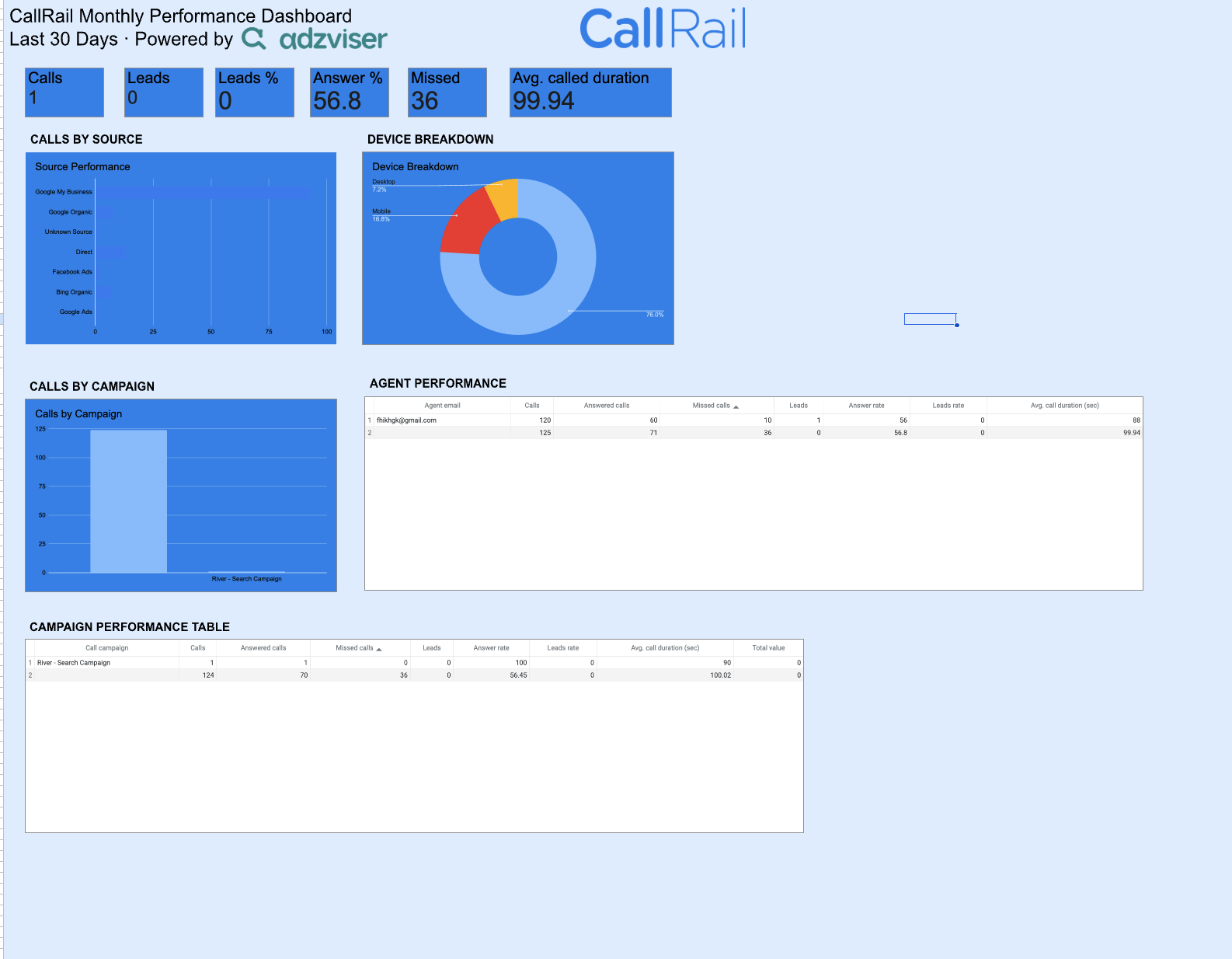Click the CALLS BY CAMPAIGN heading
The image size is (1232, 959).
point(92,386)
